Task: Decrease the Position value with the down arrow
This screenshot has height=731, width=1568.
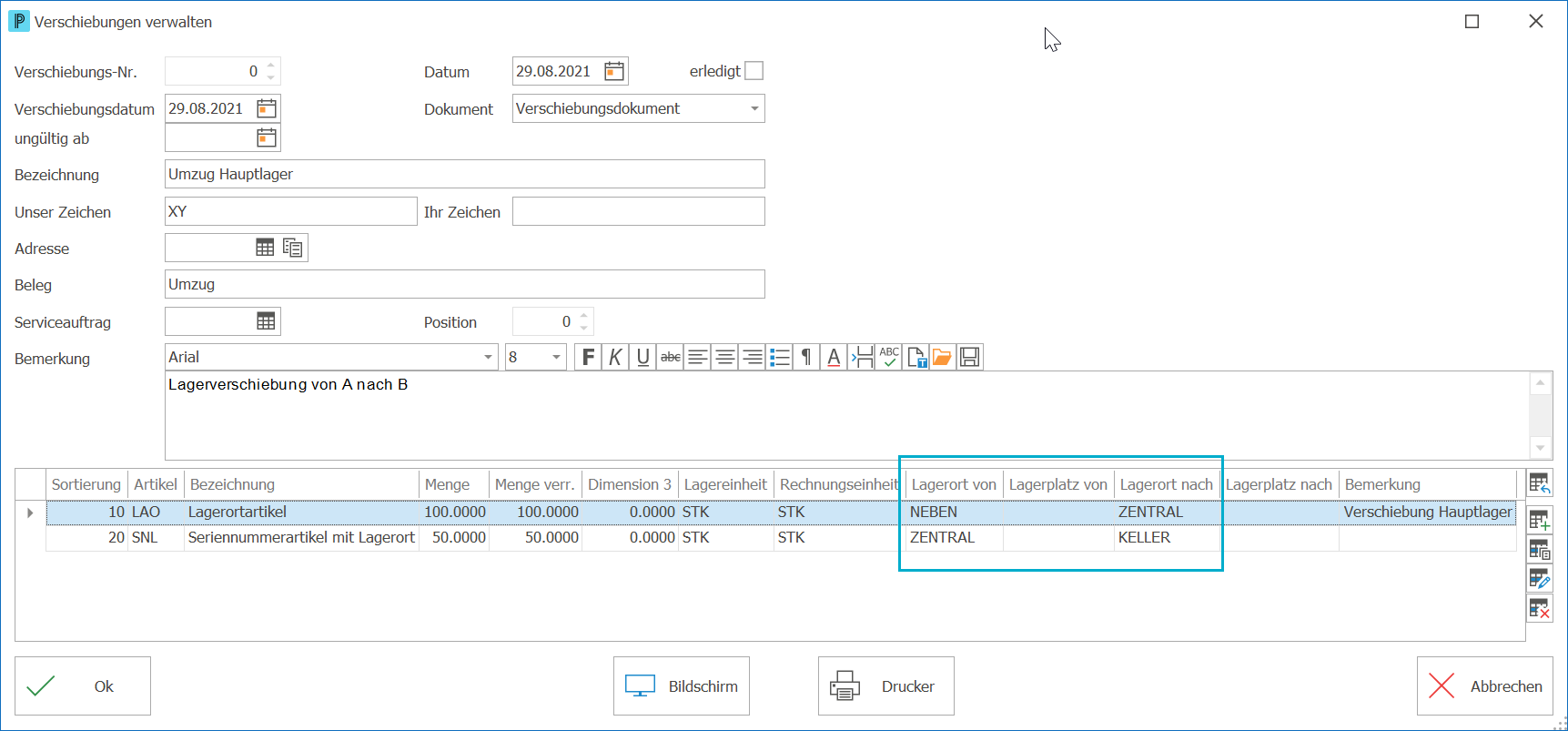Action: coord(584,328)
